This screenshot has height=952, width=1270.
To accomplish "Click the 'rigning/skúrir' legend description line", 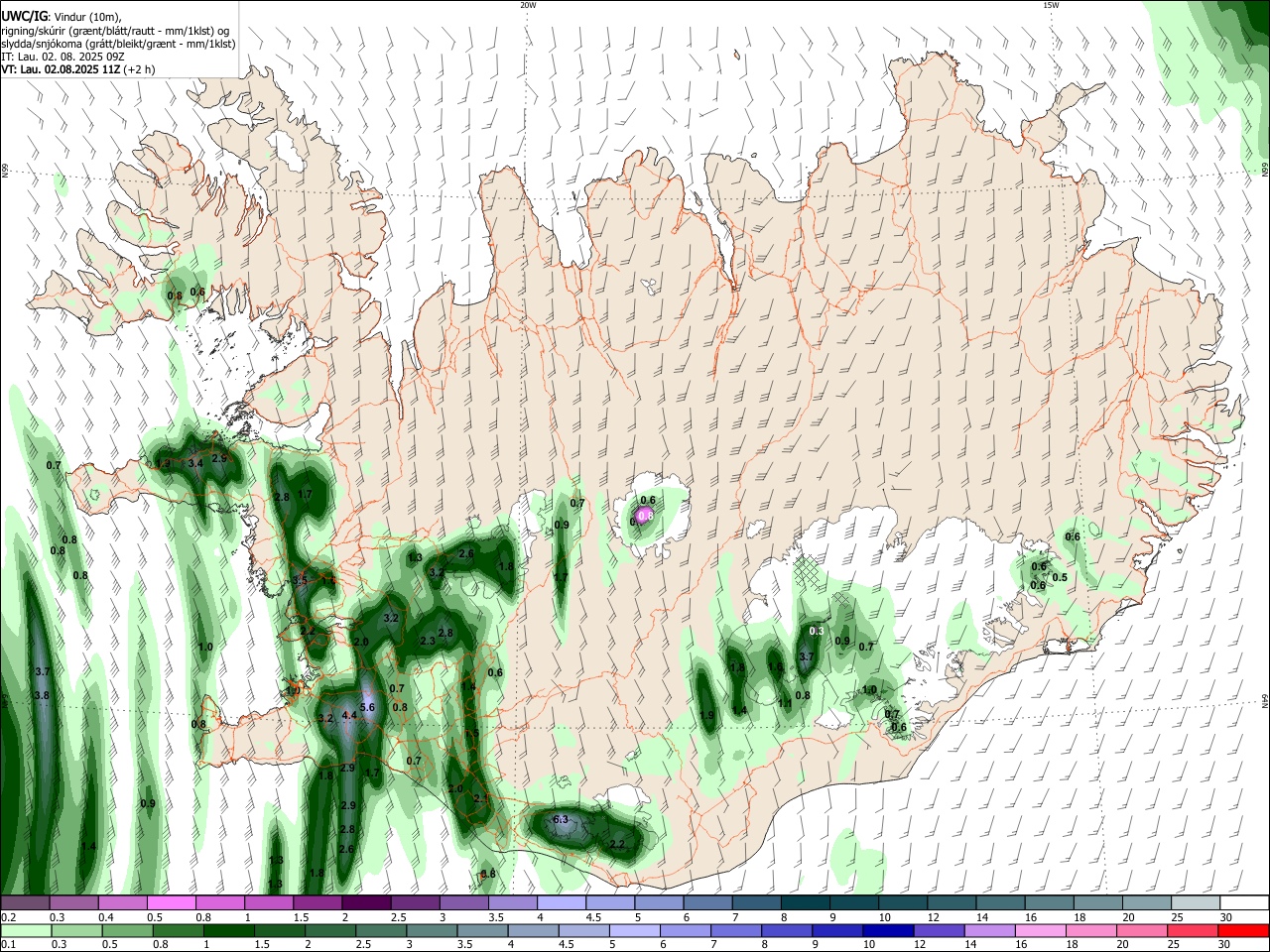I will pyautogui.click(x=115, y=31).
